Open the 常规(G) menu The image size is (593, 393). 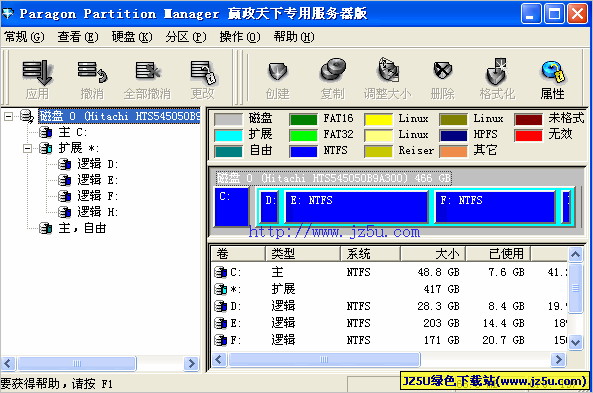click(x=24, y=37)
